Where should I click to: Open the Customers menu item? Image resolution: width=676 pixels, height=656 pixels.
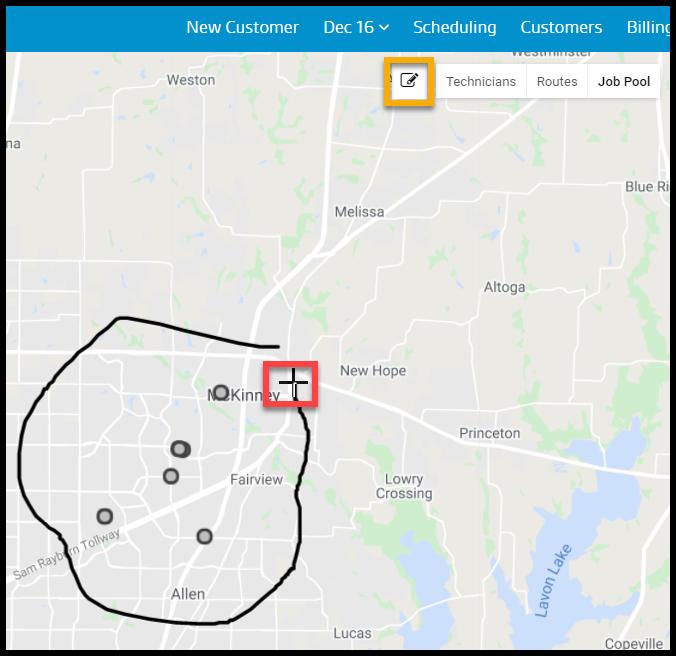tap(561, 28)
